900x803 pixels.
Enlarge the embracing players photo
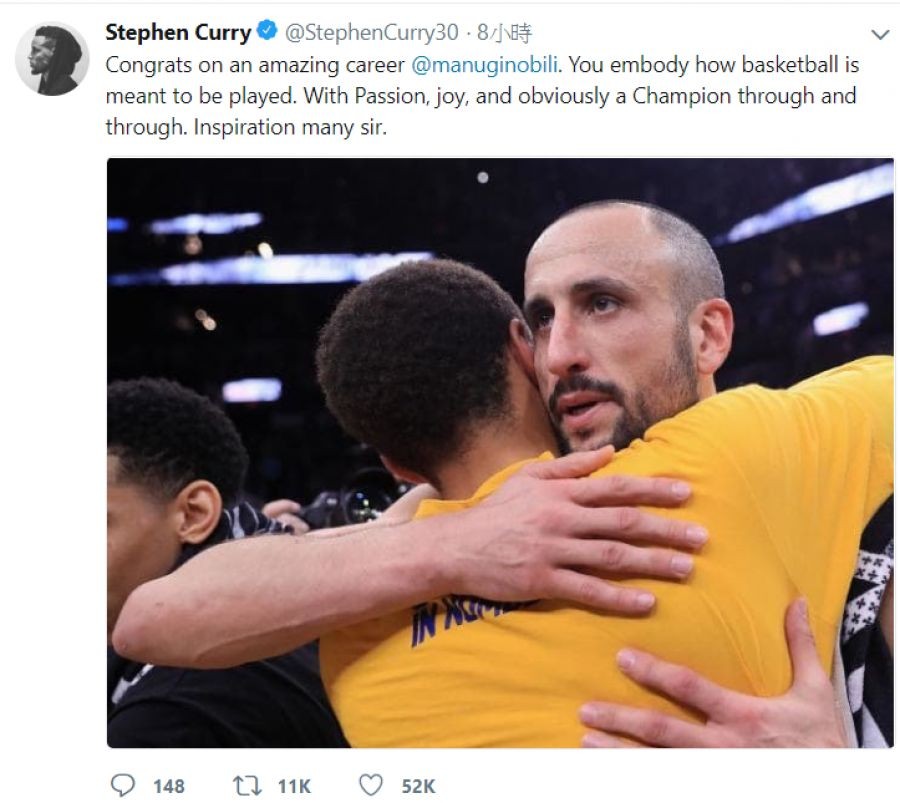click(500, 452)
